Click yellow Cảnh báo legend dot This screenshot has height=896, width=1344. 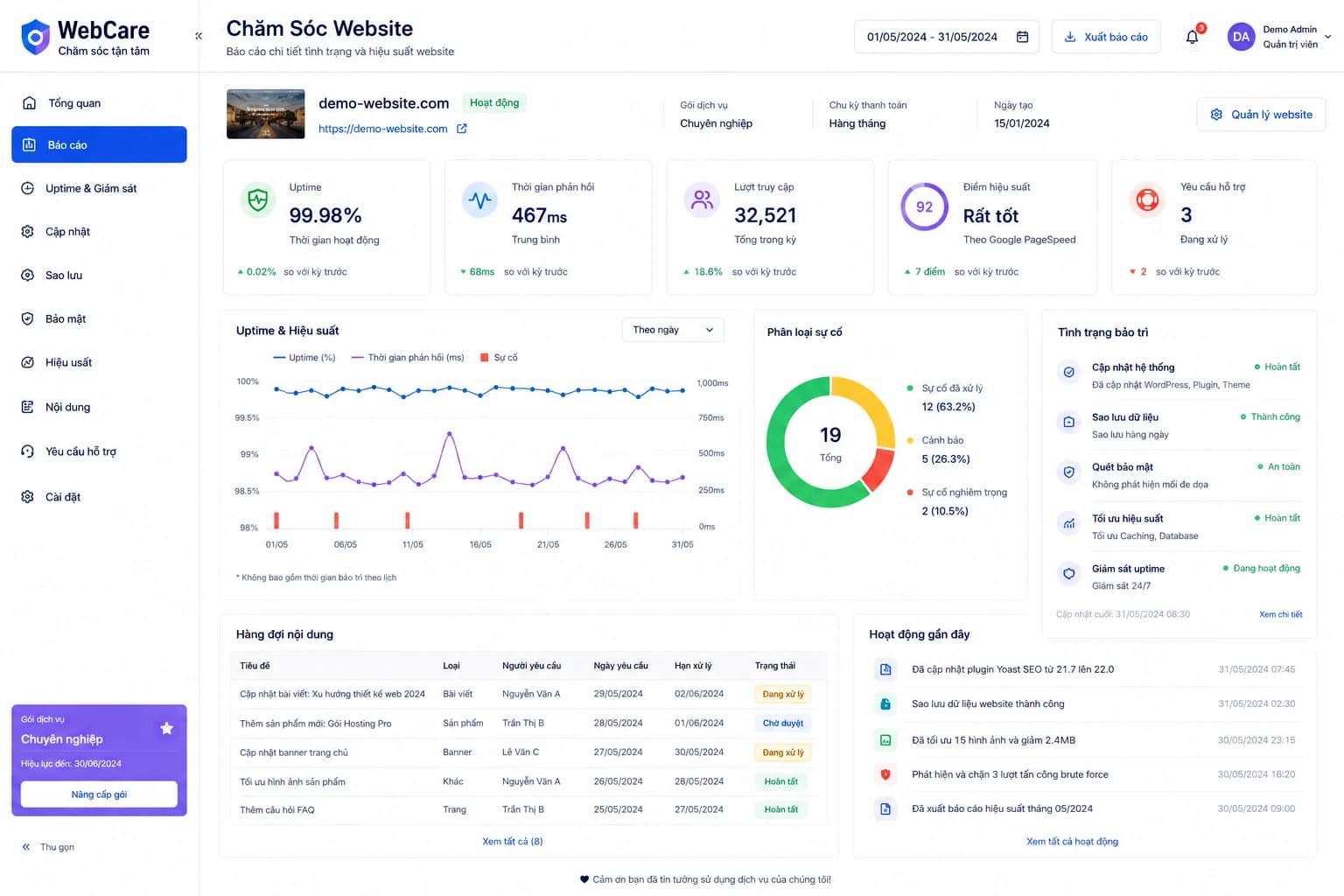tap(910, 440)
